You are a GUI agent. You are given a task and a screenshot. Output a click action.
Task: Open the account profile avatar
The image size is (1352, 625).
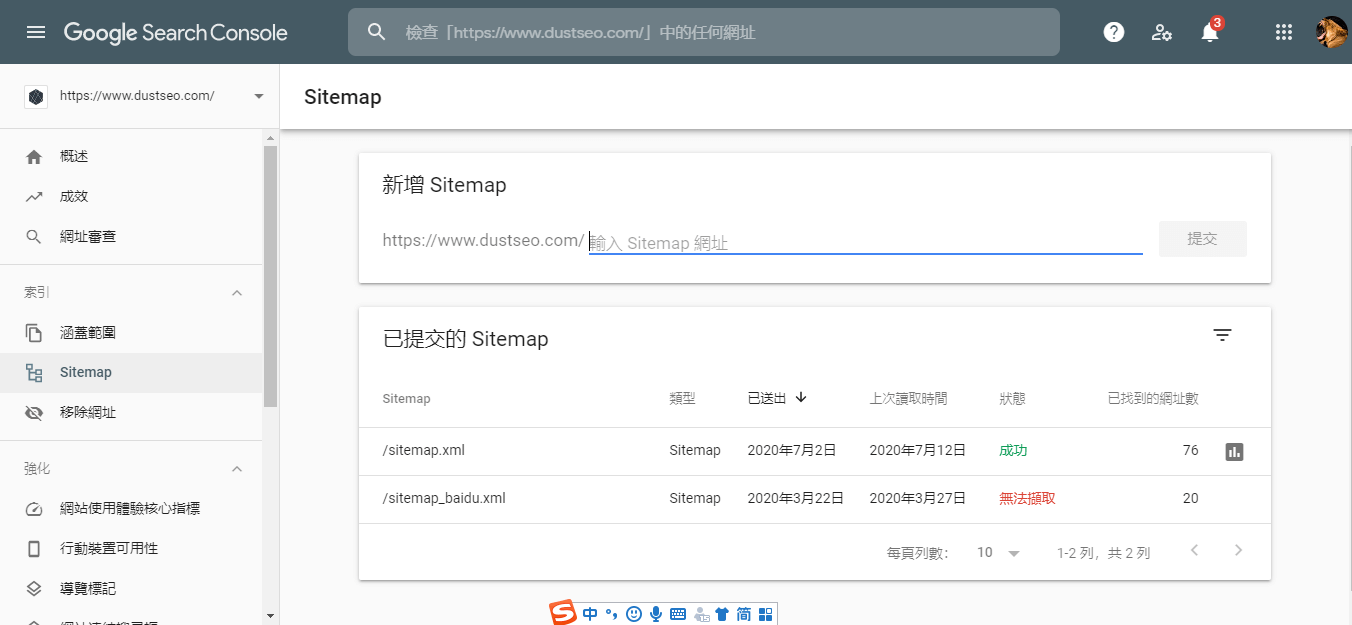[x=1331, y=32]
